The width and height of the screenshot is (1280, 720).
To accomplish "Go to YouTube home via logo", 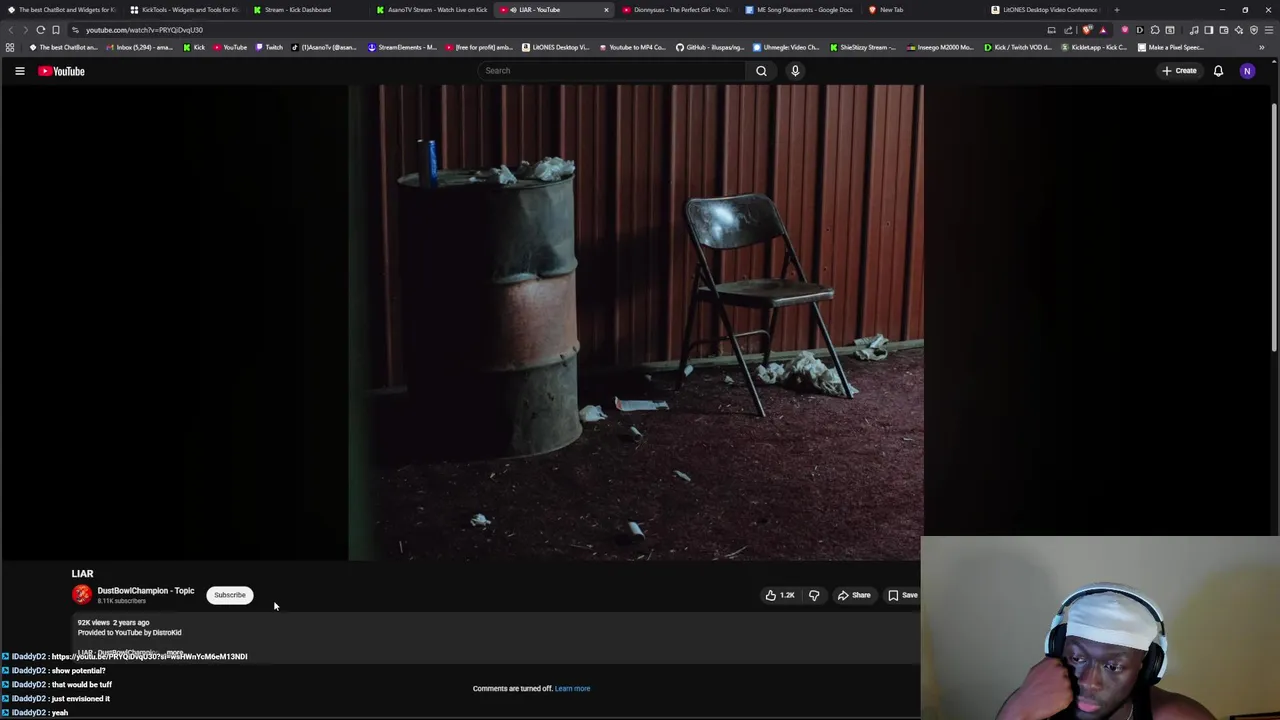I will point(61,71).
